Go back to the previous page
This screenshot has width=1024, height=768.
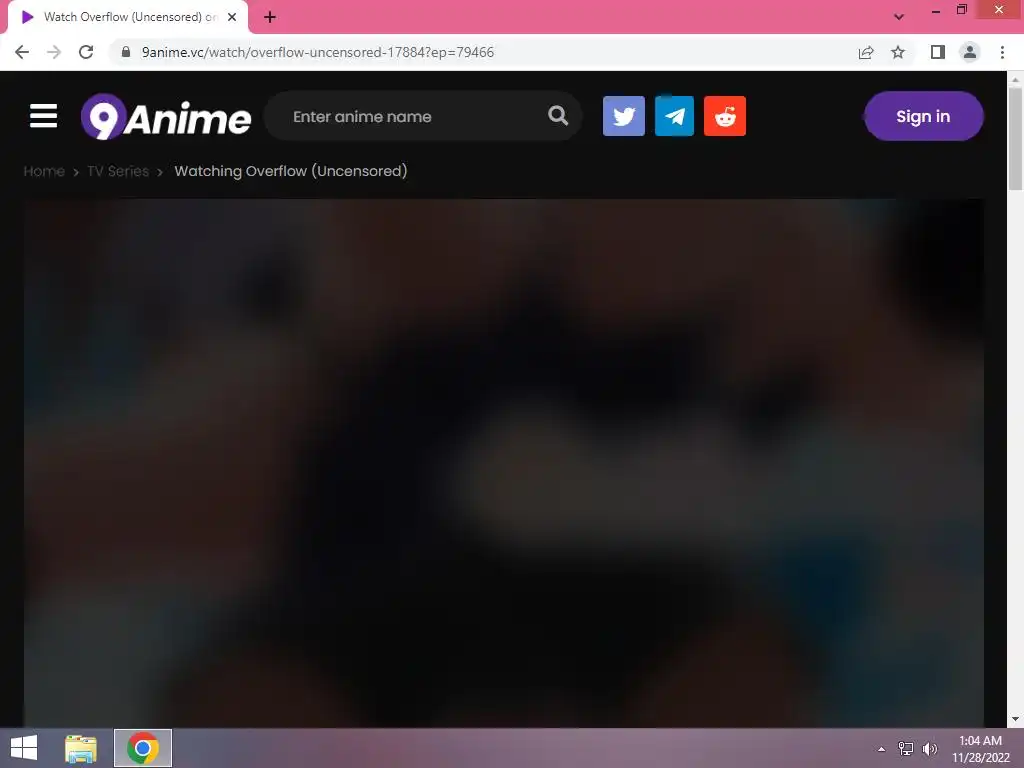[x=22, y=52]
